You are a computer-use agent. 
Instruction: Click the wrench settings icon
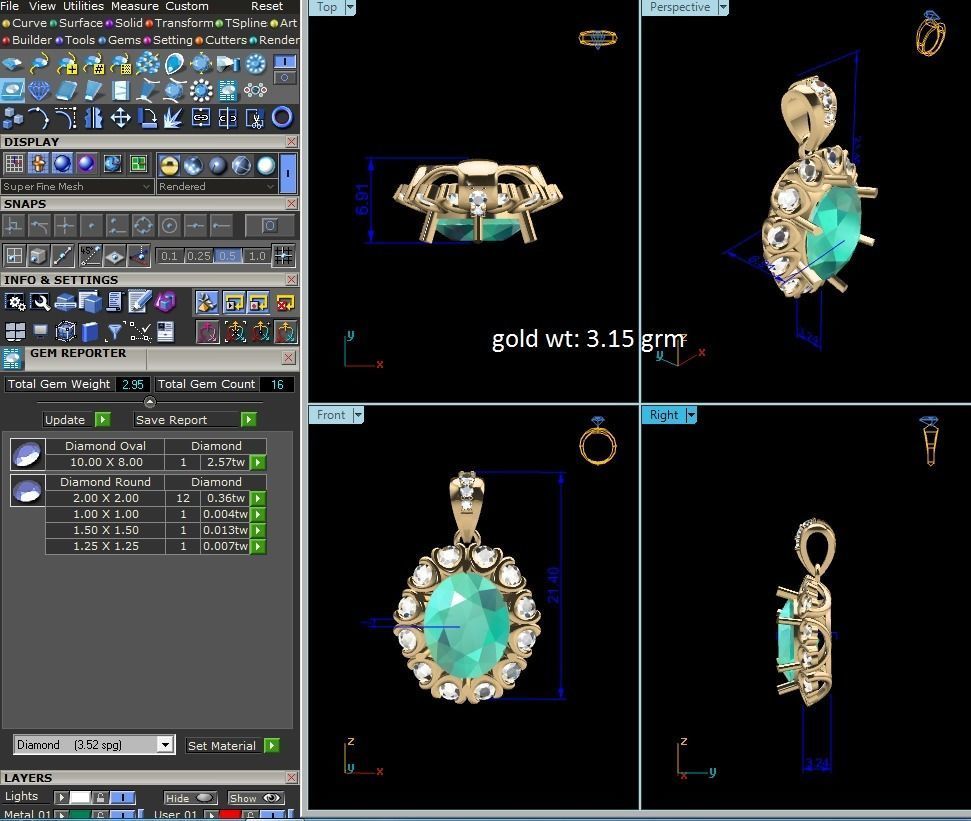tap(40, 302)
